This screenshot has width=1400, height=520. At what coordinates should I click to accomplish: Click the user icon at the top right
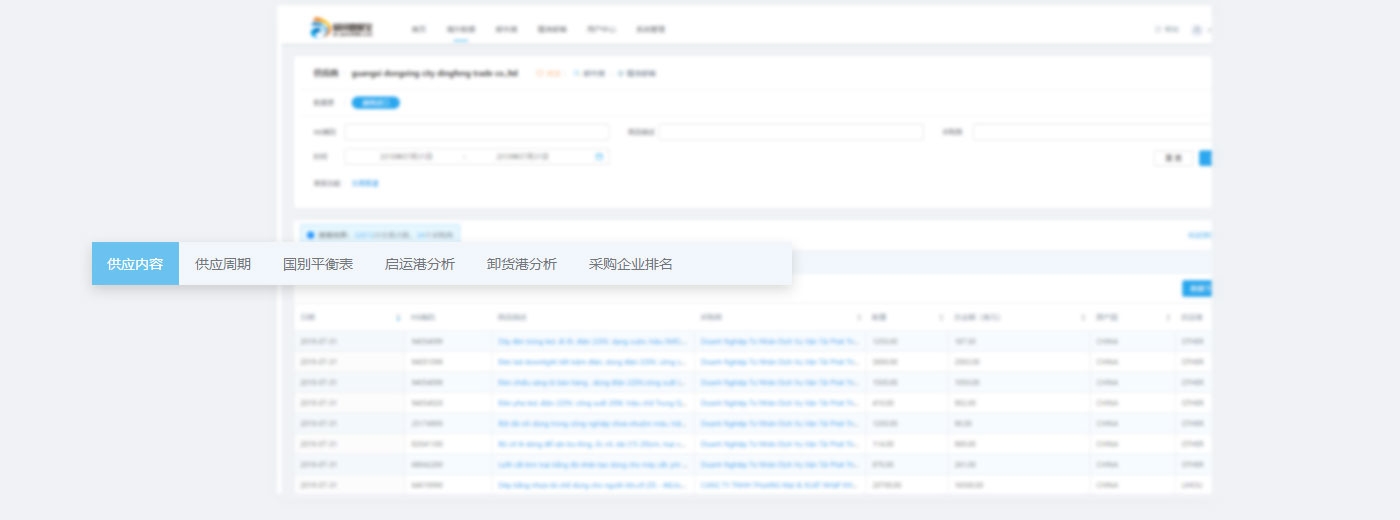tap(1196, 30)
